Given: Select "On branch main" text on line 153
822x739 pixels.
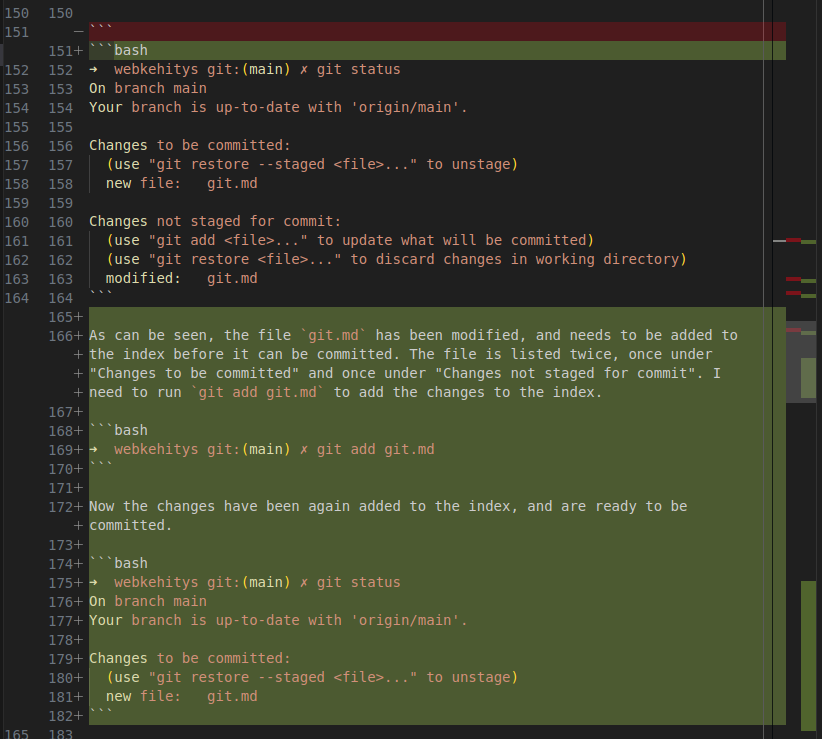Looking at the screenshot, I should point(147,89).
